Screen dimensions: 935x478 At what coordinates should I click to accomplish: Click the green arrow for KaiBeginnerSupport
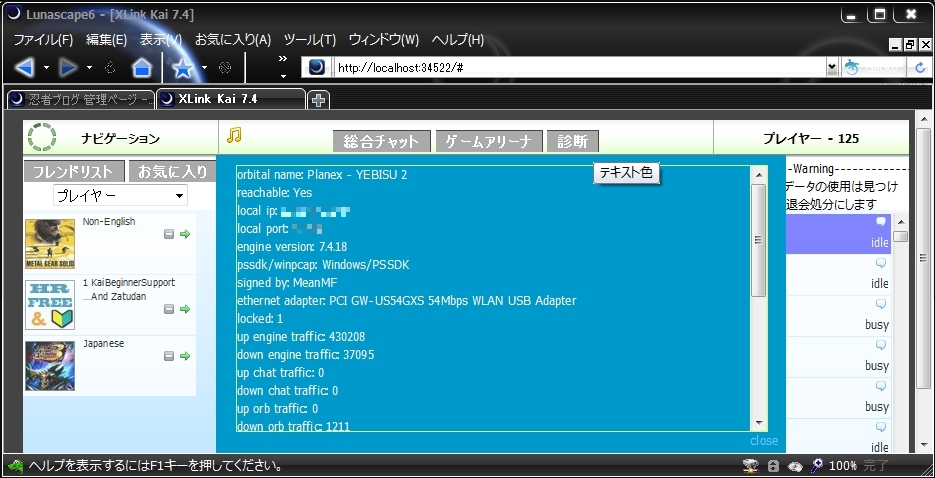click(x=185, y=309)
